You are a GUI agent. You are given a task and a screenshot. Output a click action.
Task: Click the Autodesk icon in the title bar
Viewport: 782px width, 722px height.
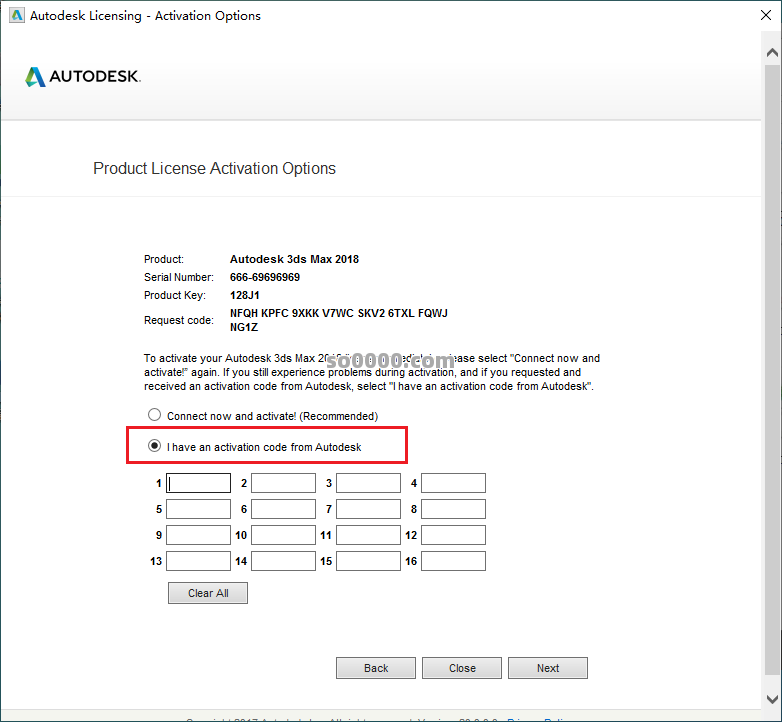click(x=15, y=15)
